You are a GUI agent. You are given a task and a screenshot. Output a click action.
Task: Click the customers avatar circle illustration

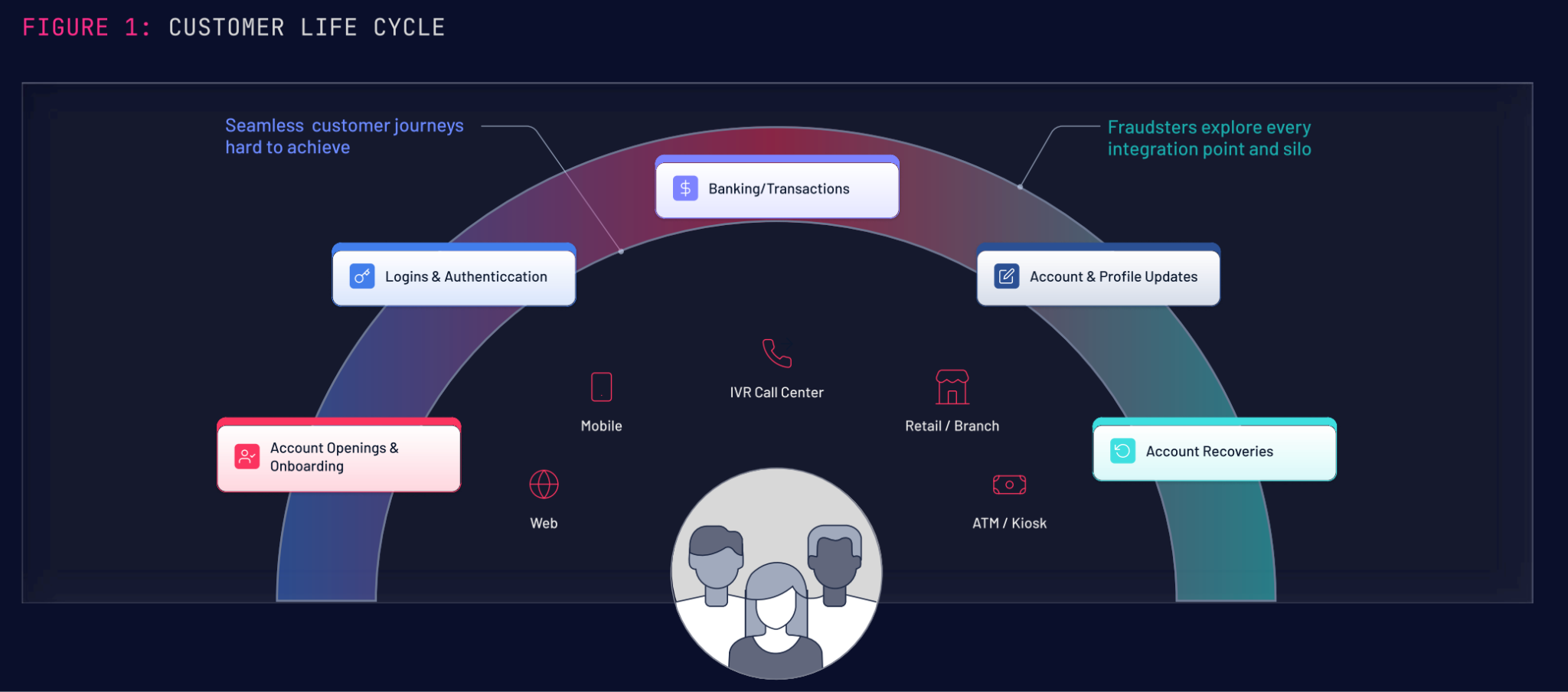[x=776, y=573]
